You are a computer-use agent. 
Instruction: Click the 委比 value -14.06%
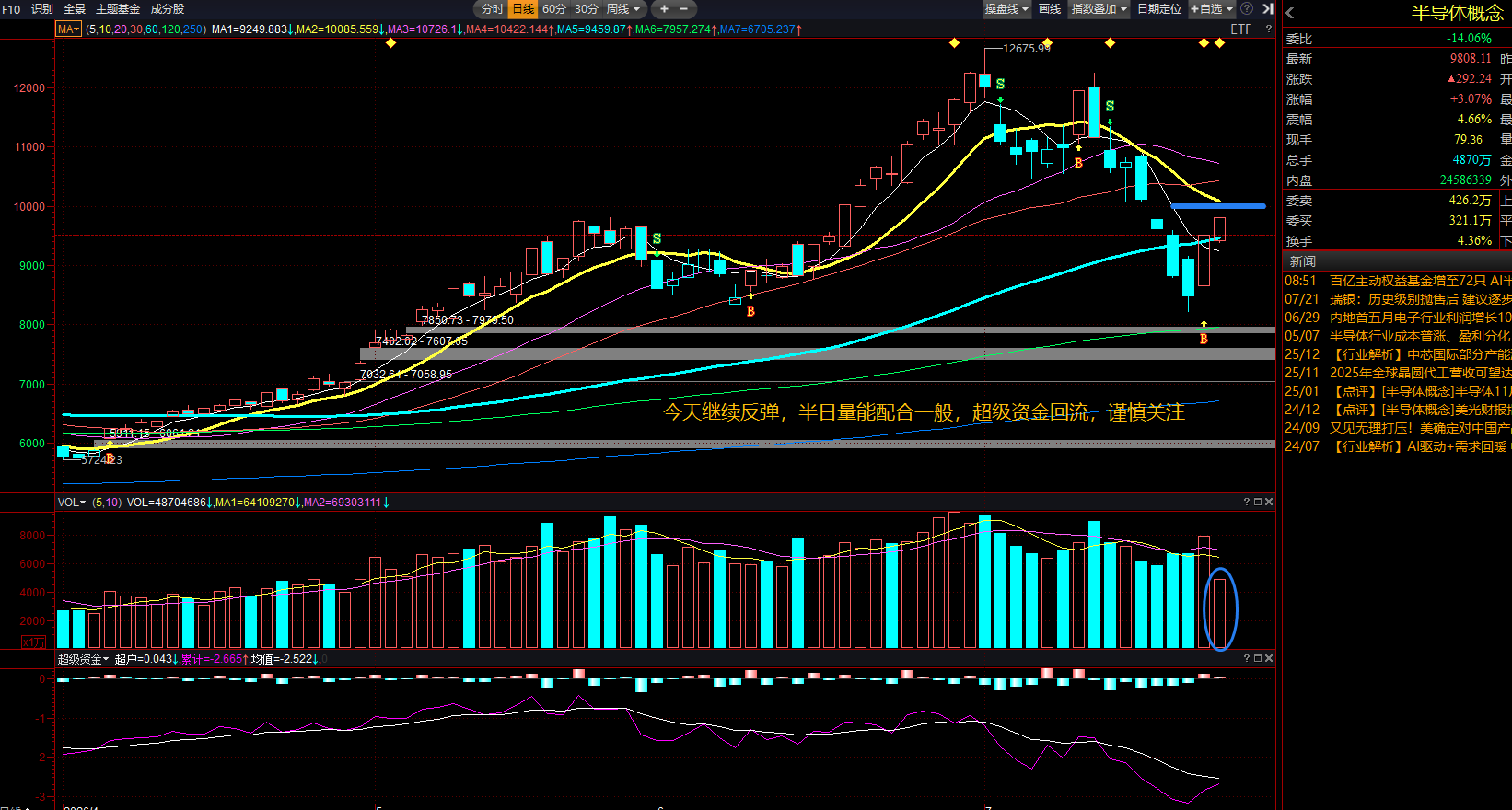coord(1469,38)
